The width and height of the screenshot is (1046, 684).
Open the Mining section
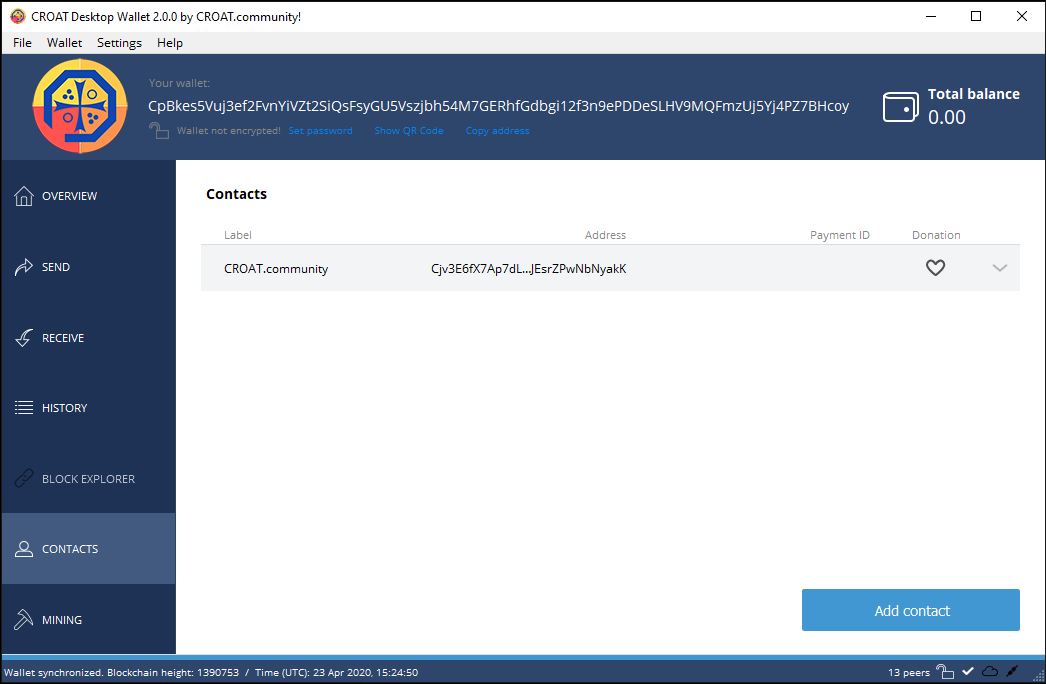point(88,619)
